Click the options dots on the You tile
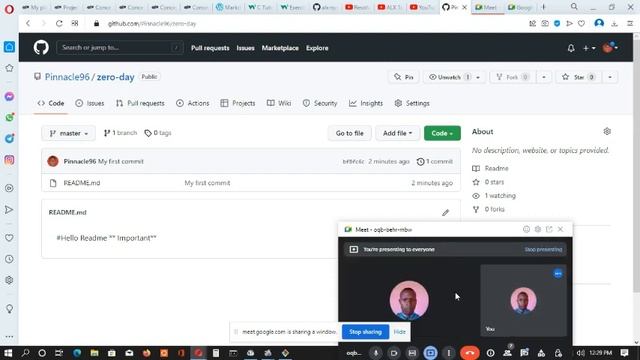The height and width of the screenshot is (360, 640). click(558, 273)
